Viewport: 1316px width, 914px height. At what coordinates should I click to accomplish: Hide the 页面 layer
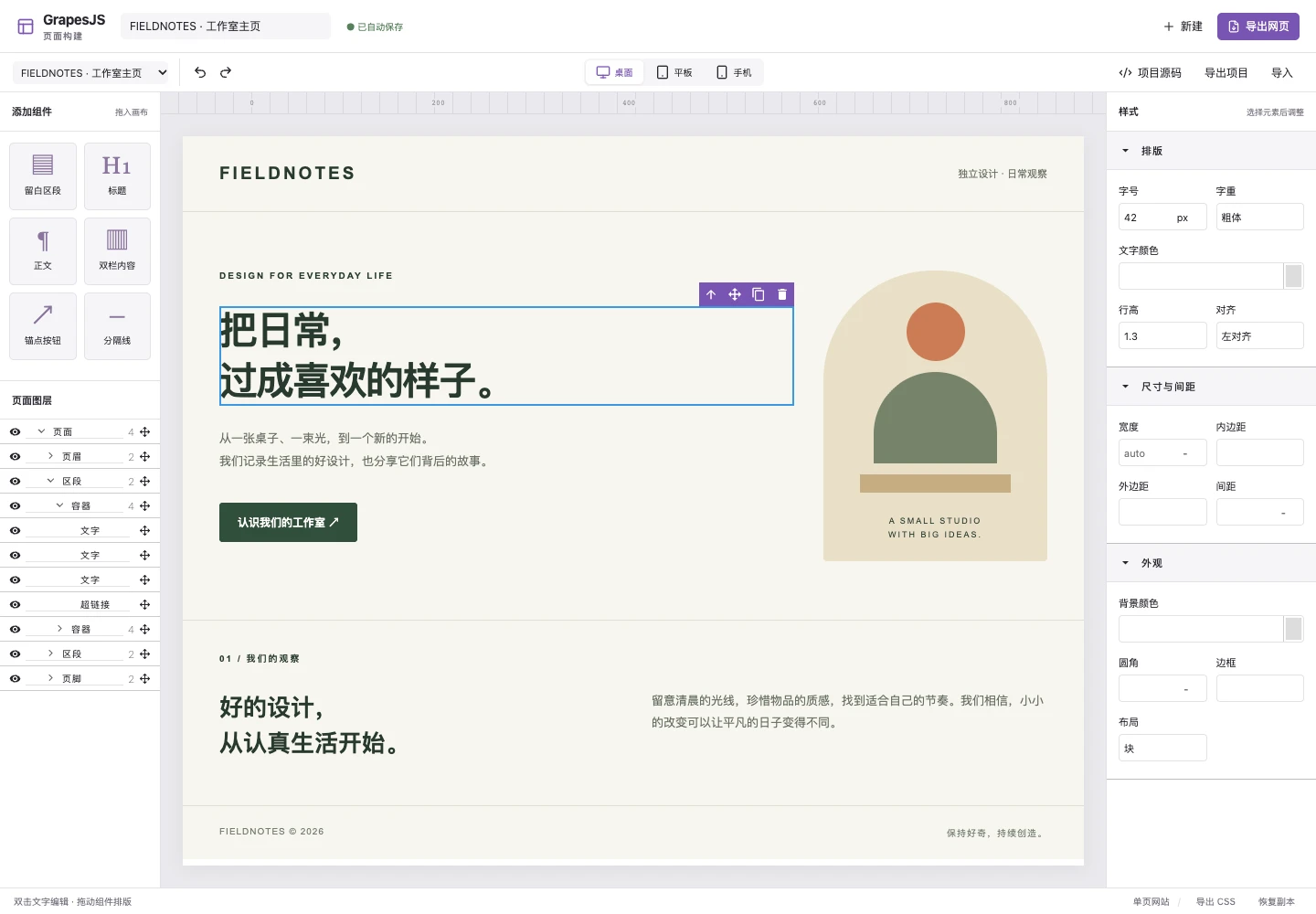tap(15, 431)
